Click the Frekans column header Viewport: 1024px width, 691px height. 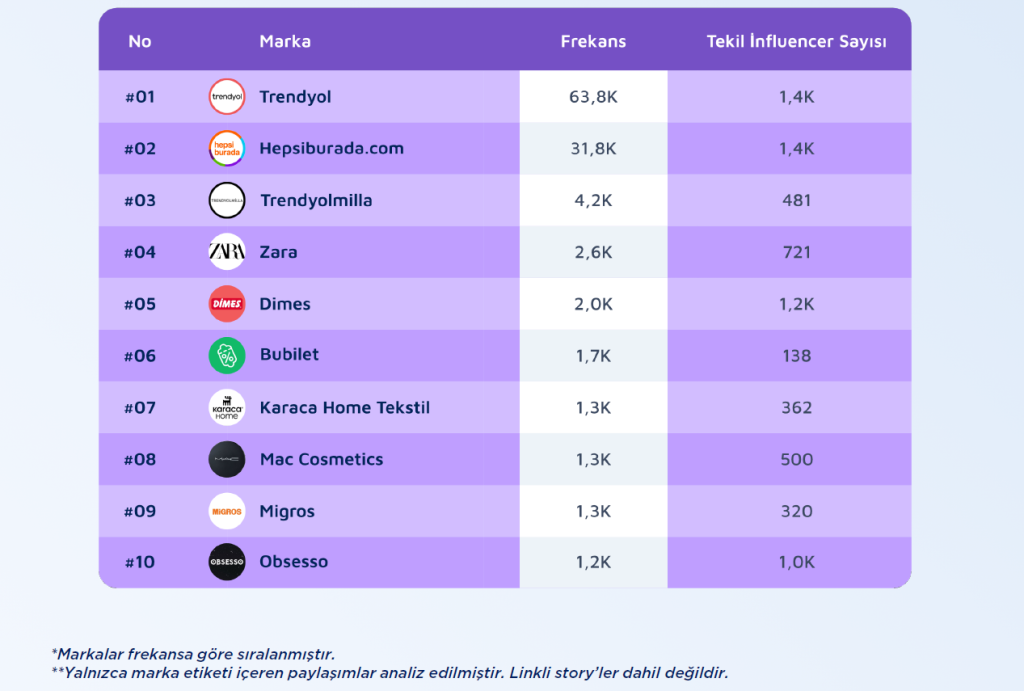(593, 41)
